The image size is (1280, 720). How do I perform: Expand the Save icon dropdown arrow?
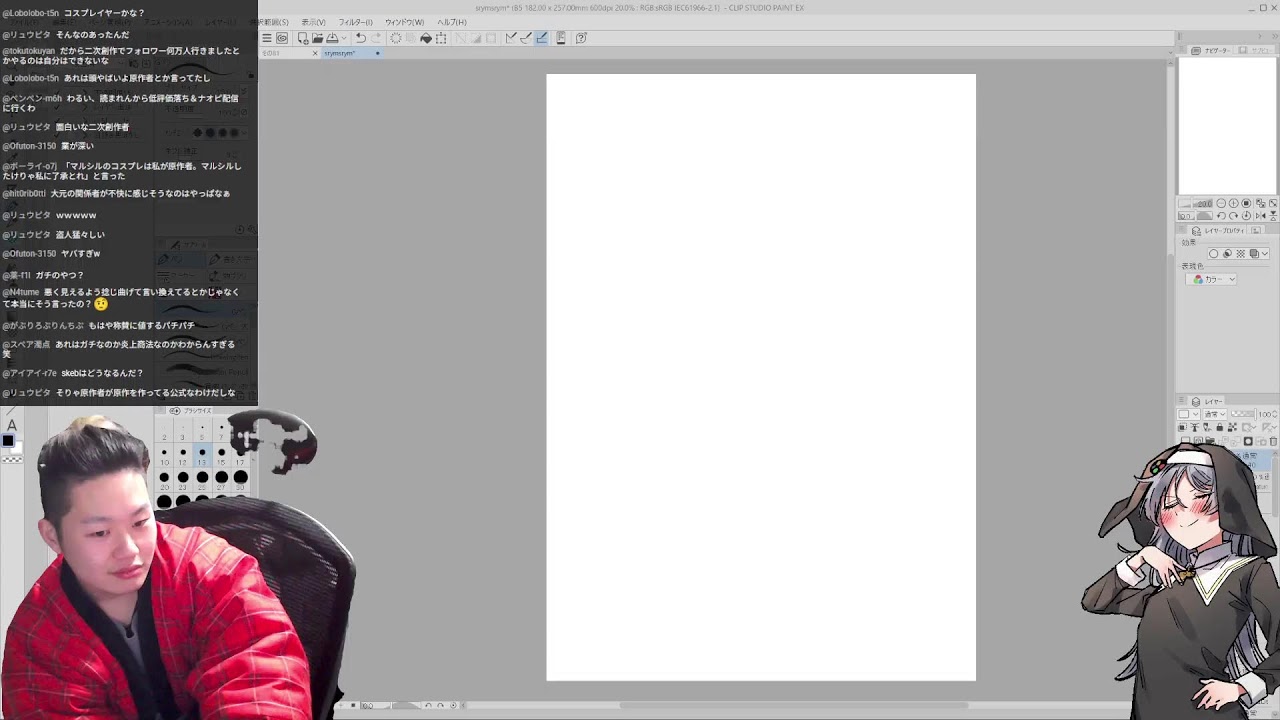pyautogui.click(x=344, y=38)
